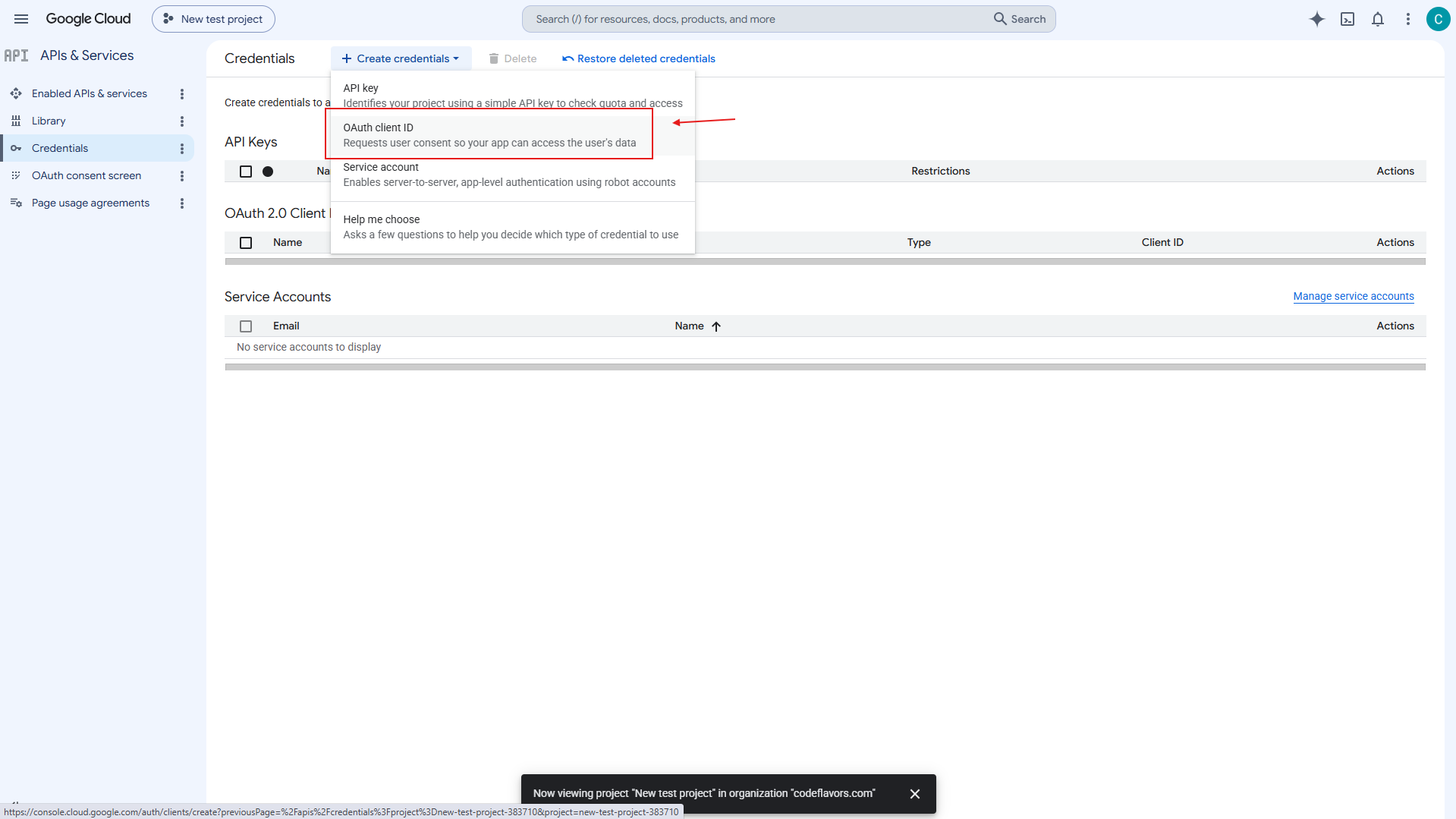The height and width of the screenshot is (819, 1456).
Task: Open kebab menu for Credentials
Action: point(182,149)
